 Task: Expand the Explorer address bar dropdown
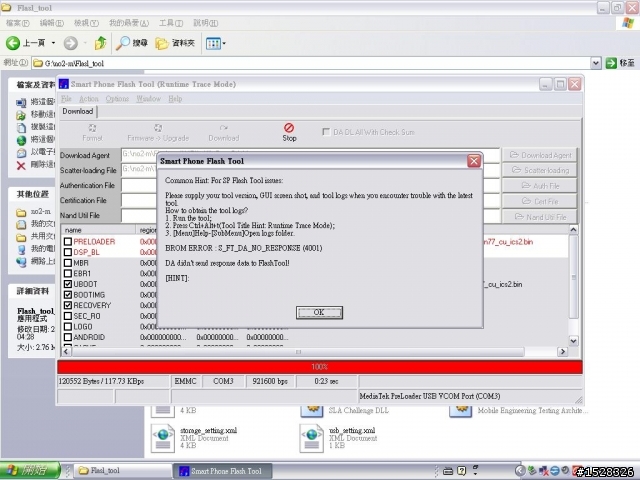596,63
